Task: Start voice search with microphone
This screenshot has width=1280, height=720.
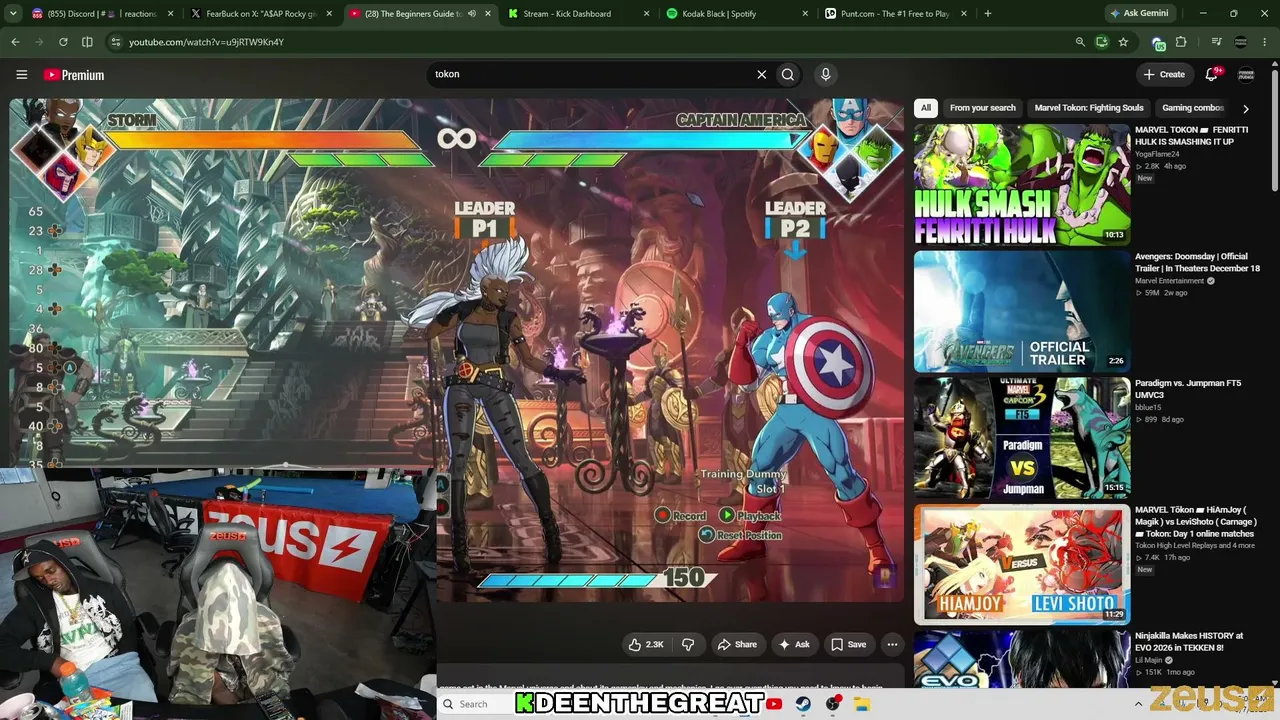Action: point(825,74)
